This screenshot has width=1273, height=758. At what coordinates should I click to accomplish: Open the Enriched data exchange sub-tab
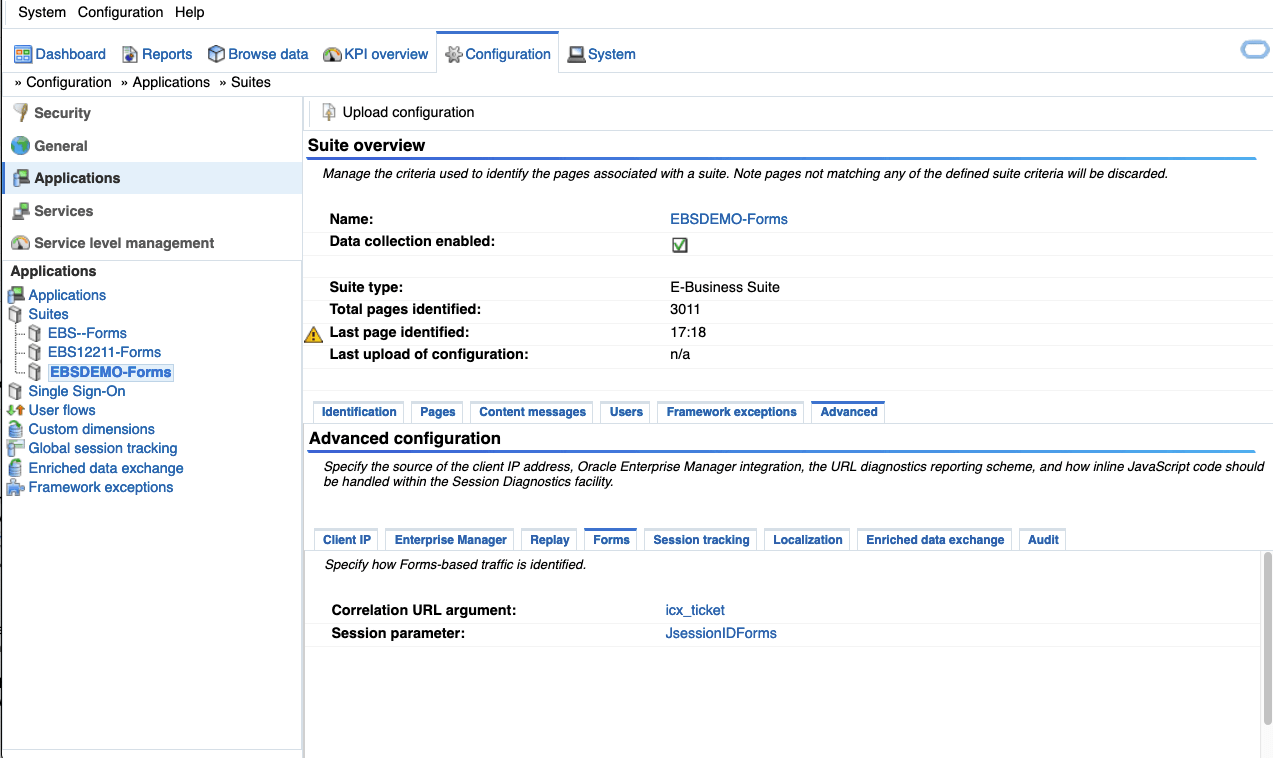pyautogui.click(x=935, y=540)
